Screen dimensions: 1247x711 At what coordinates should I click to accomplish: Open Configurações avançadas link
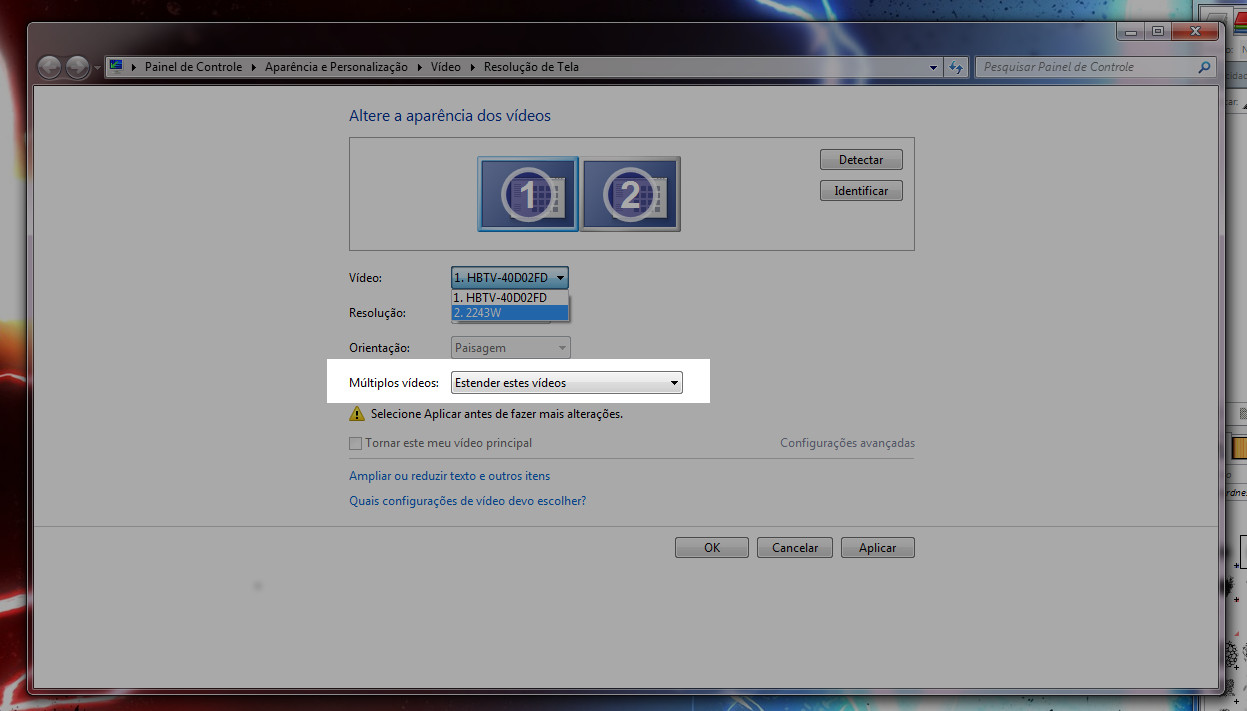(x=847, y=443)
